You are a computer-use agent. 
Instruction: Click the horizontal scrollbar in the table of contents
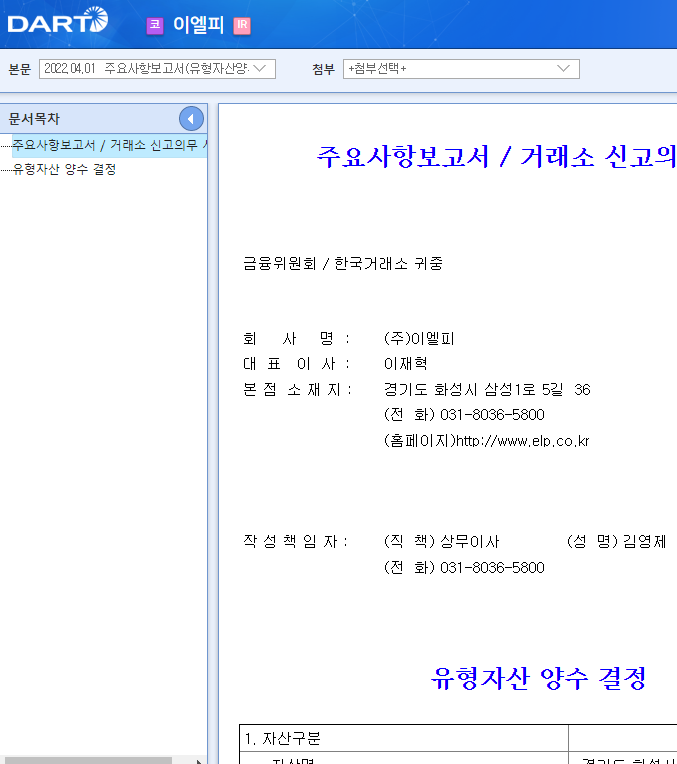(88, 761)
